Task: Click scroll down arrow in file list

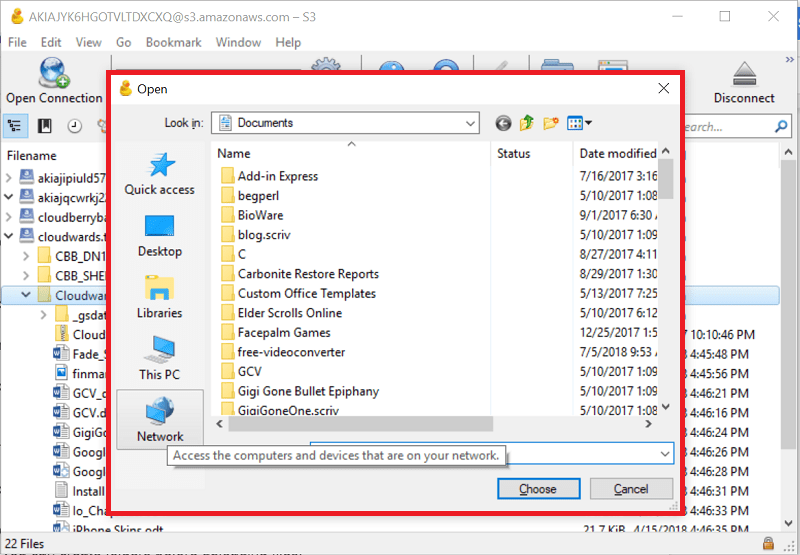Action: [x=666, y=407]
